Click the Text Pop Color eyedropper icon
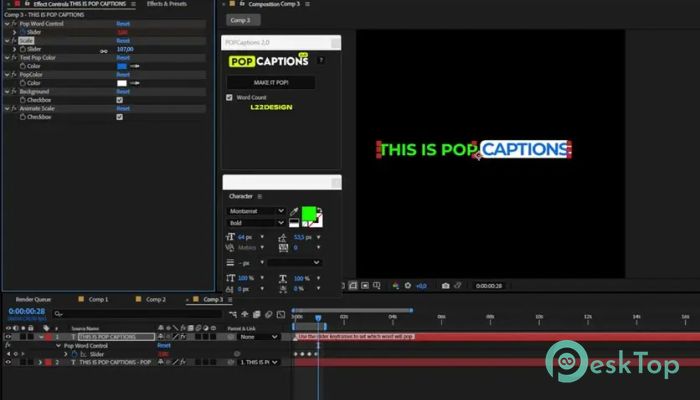This screenshot has width=700, height=400. pyautogui.click(x=134, y=66)
